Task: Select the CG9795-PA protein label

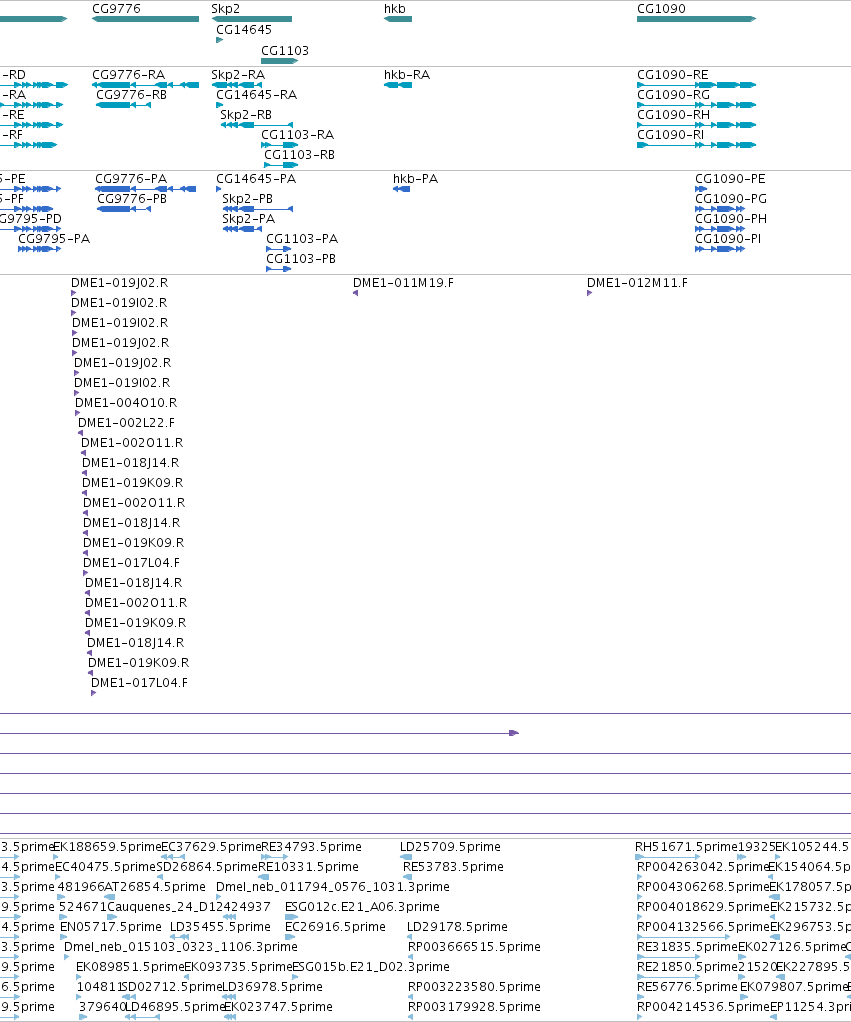Action: point(54,239)
